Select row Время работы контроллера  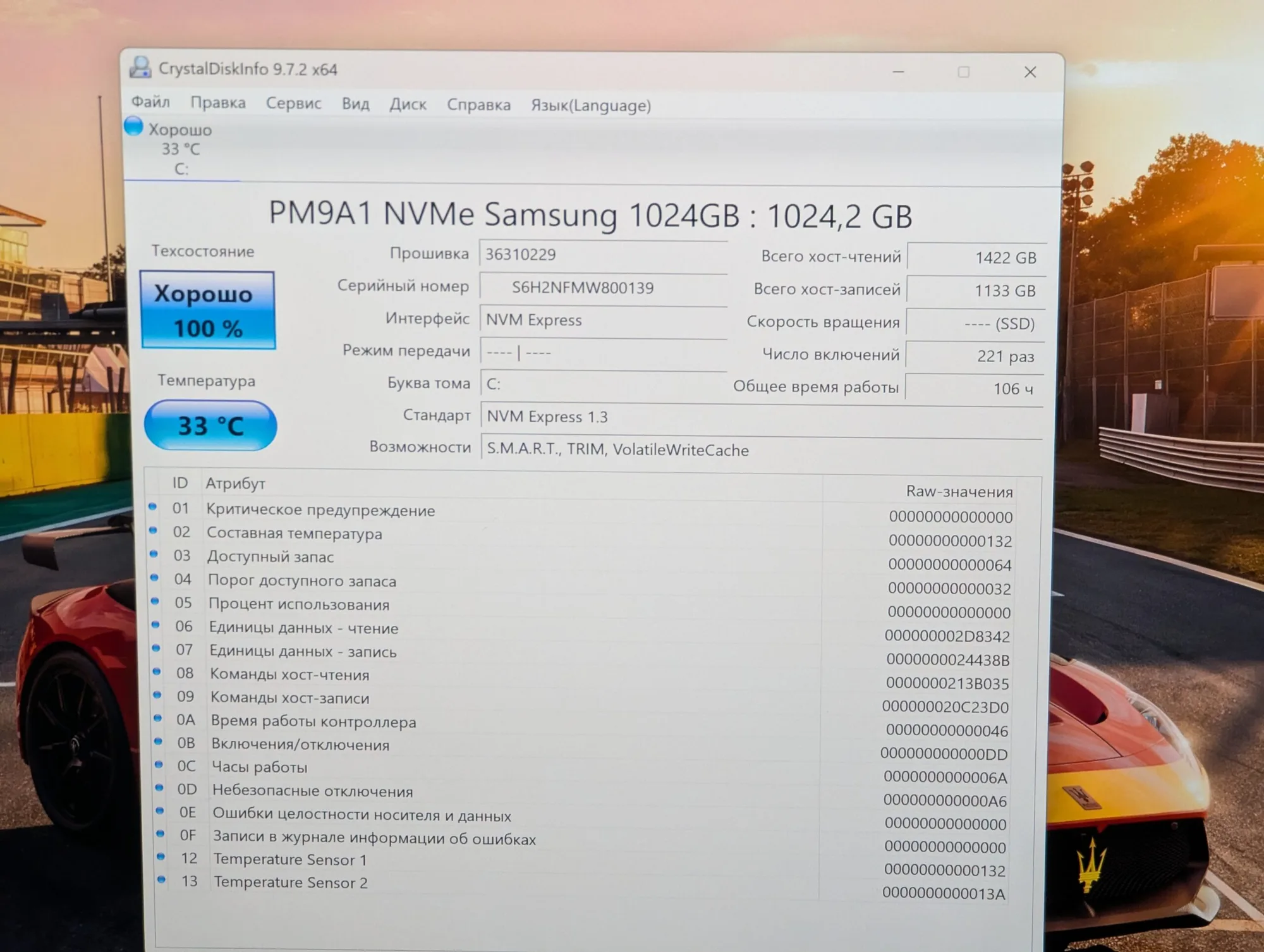[x=581, y=724]
